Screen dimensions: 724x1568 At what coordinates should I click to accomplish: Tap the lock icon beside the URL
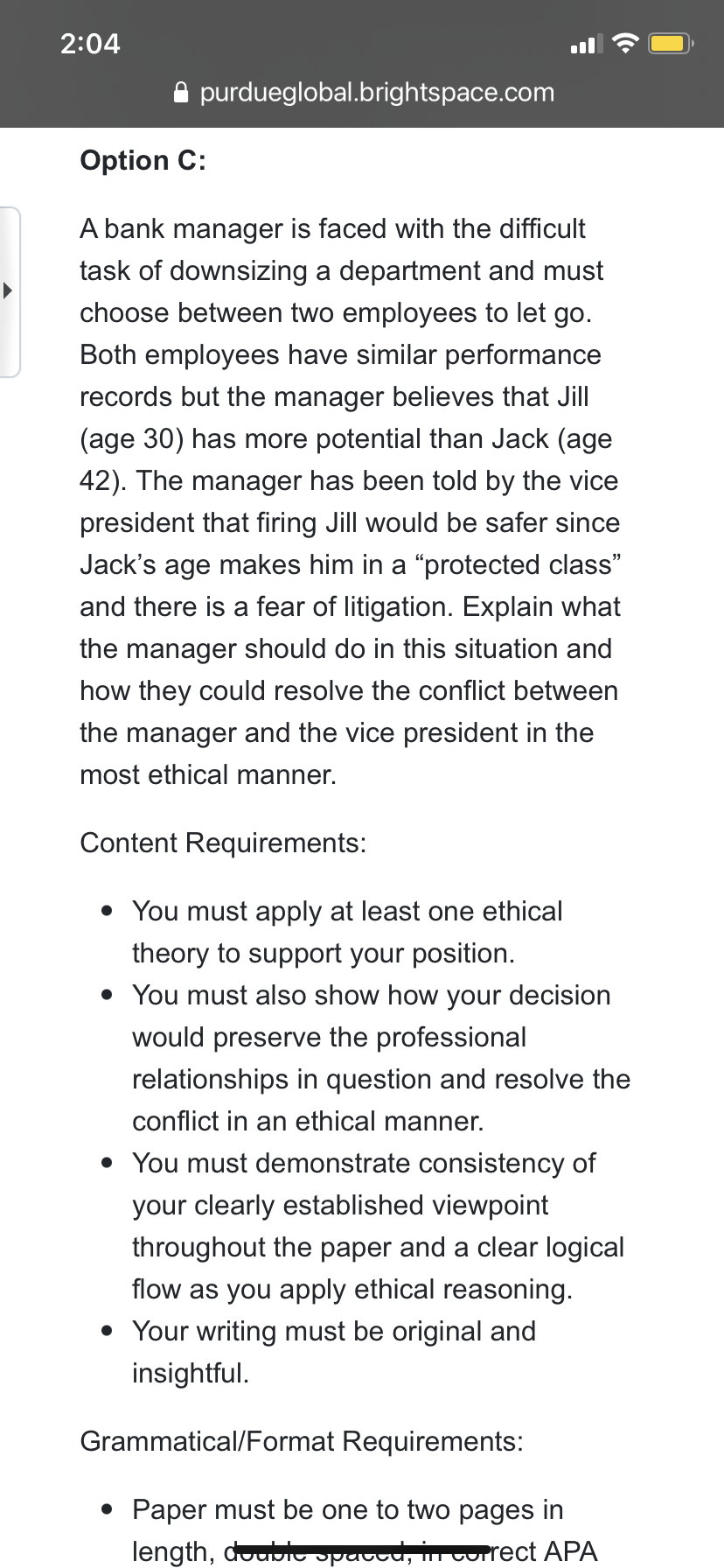pyautogui.click(x=181, y=92)
